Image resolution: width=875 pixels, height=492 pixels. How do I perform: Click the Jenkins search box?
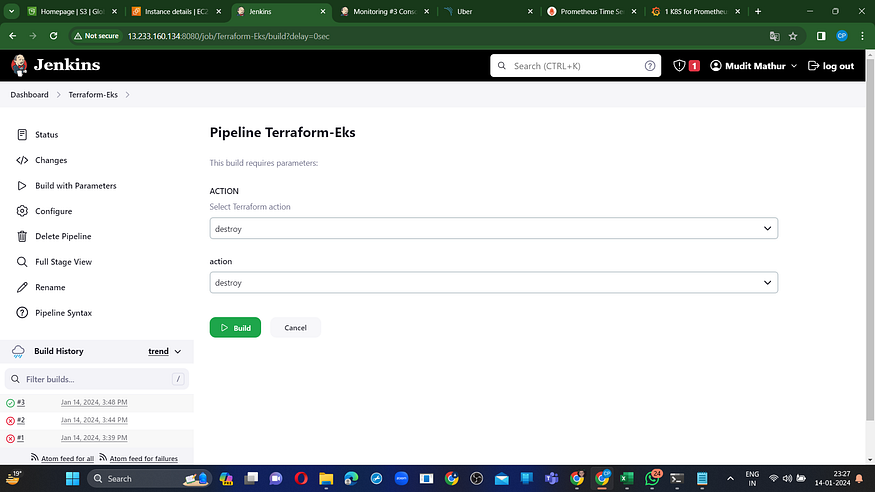click(x=575, y=66)
